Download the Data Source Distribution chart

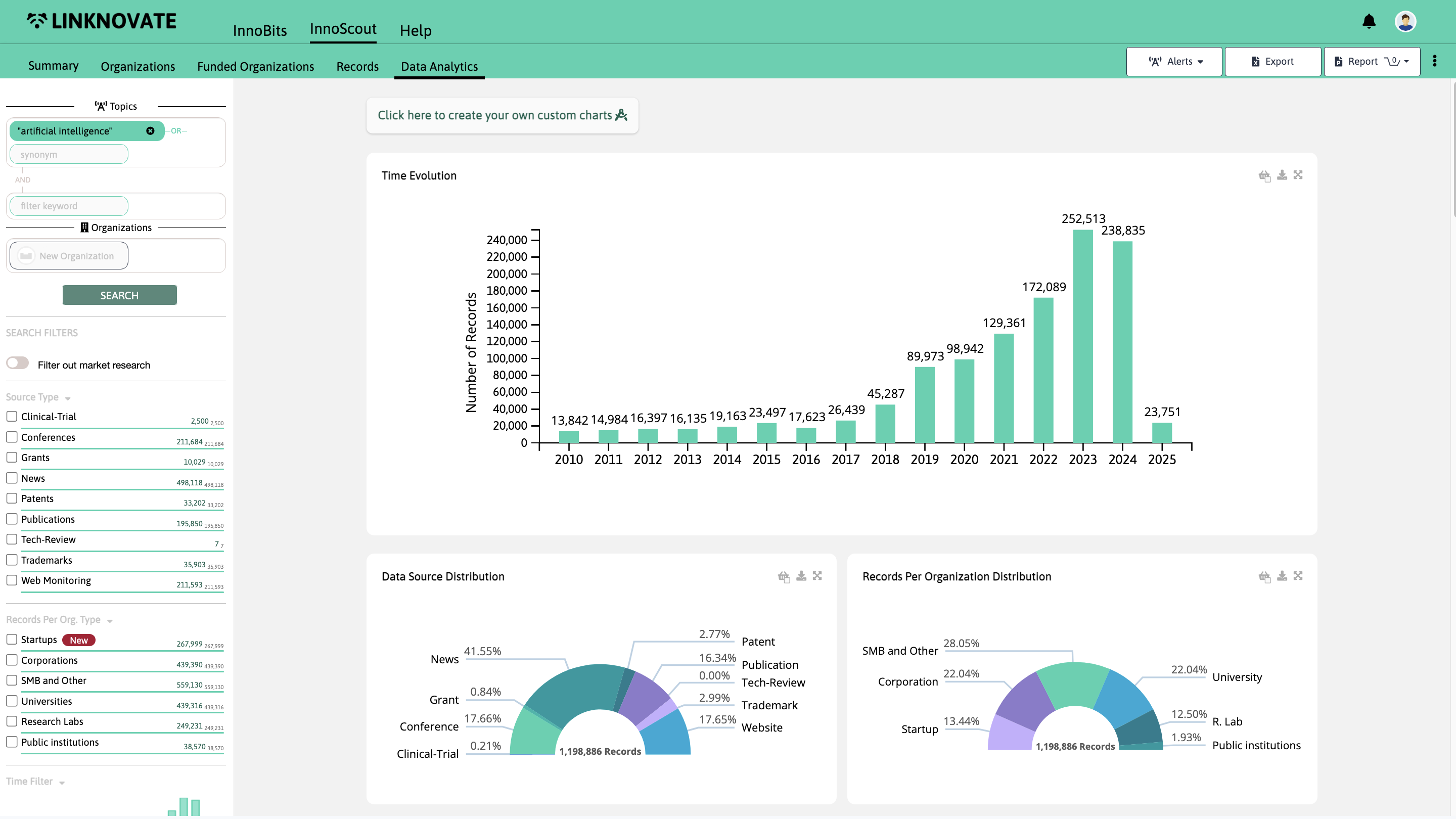coord(801,576)
